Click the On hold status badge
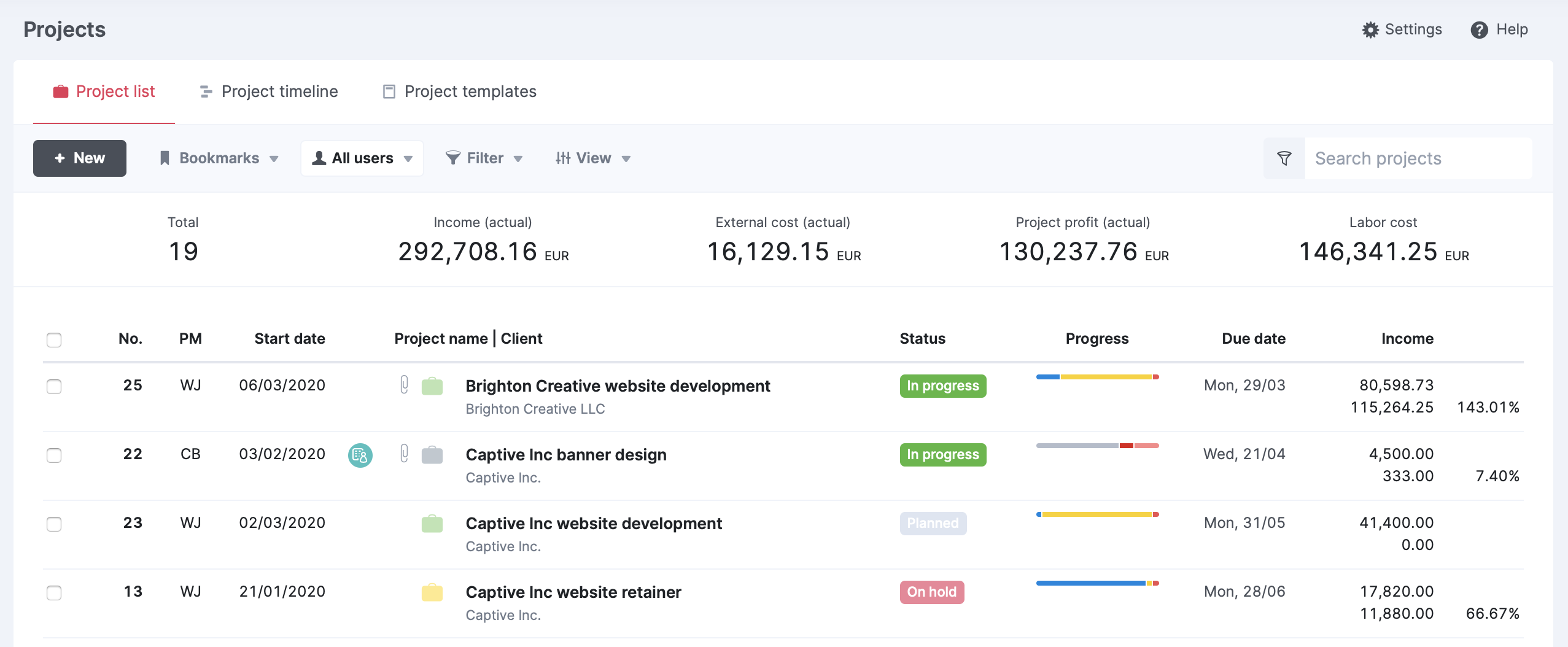The height and width of the screenshot is (647, 1568). click(932, 592)
